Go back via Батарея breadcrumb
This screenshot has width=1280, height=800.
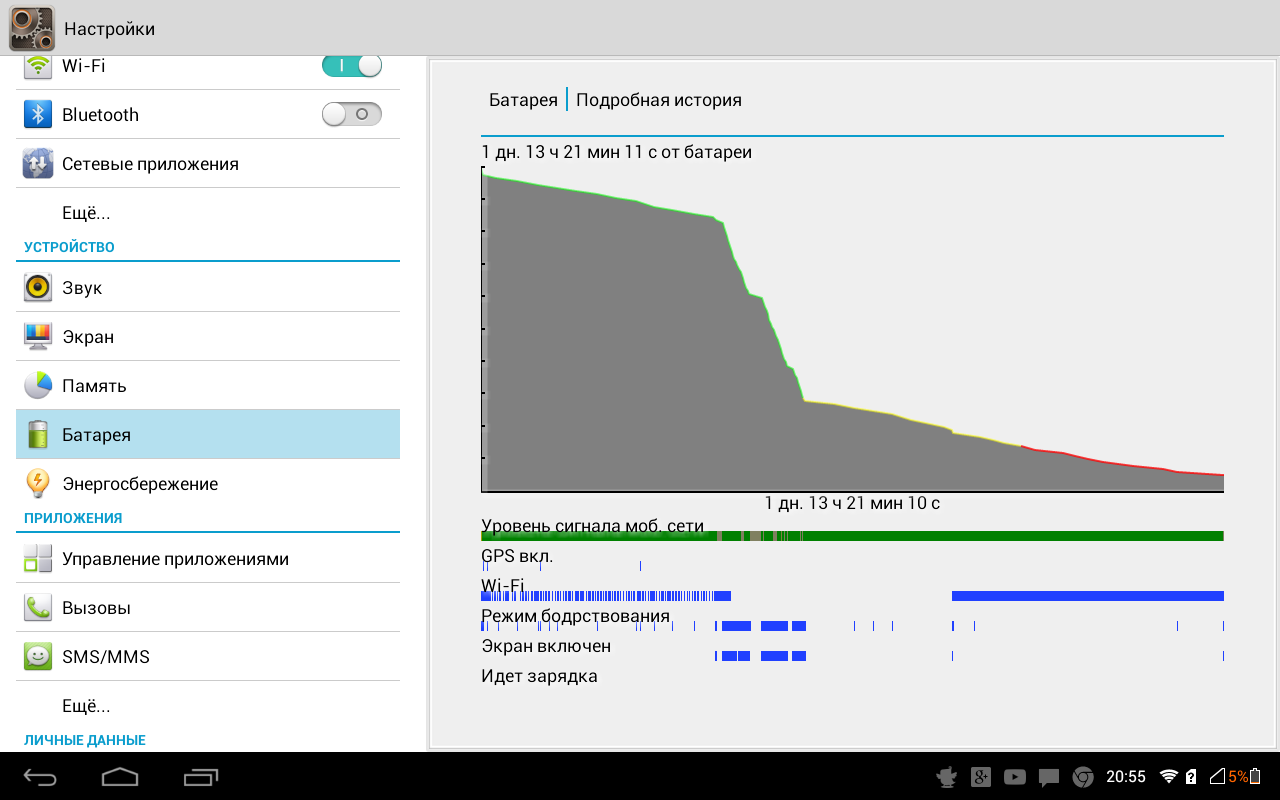[x=523, y=100]
